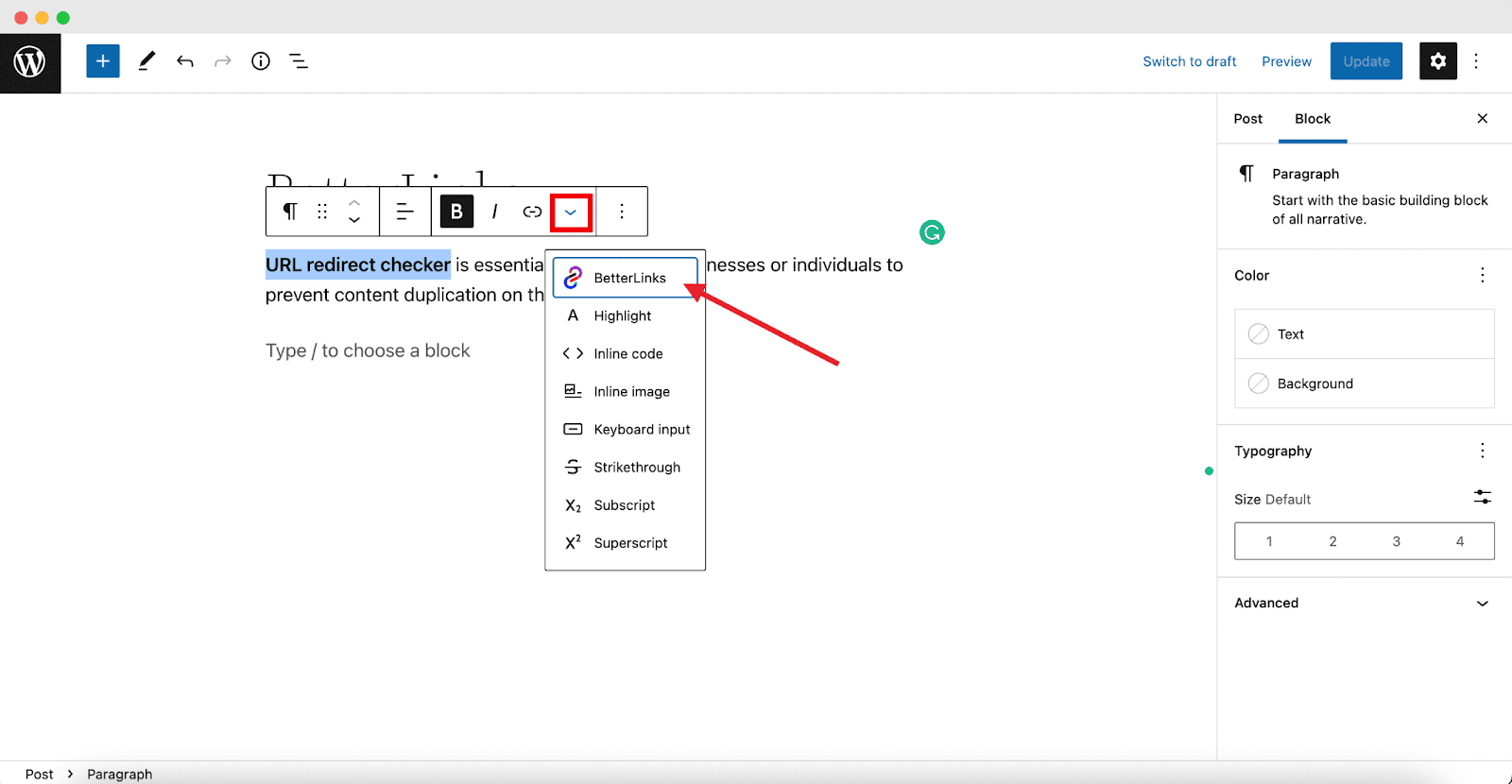
Task: Choose BetterLinks from dropdown
Action: tap(626, 278)
